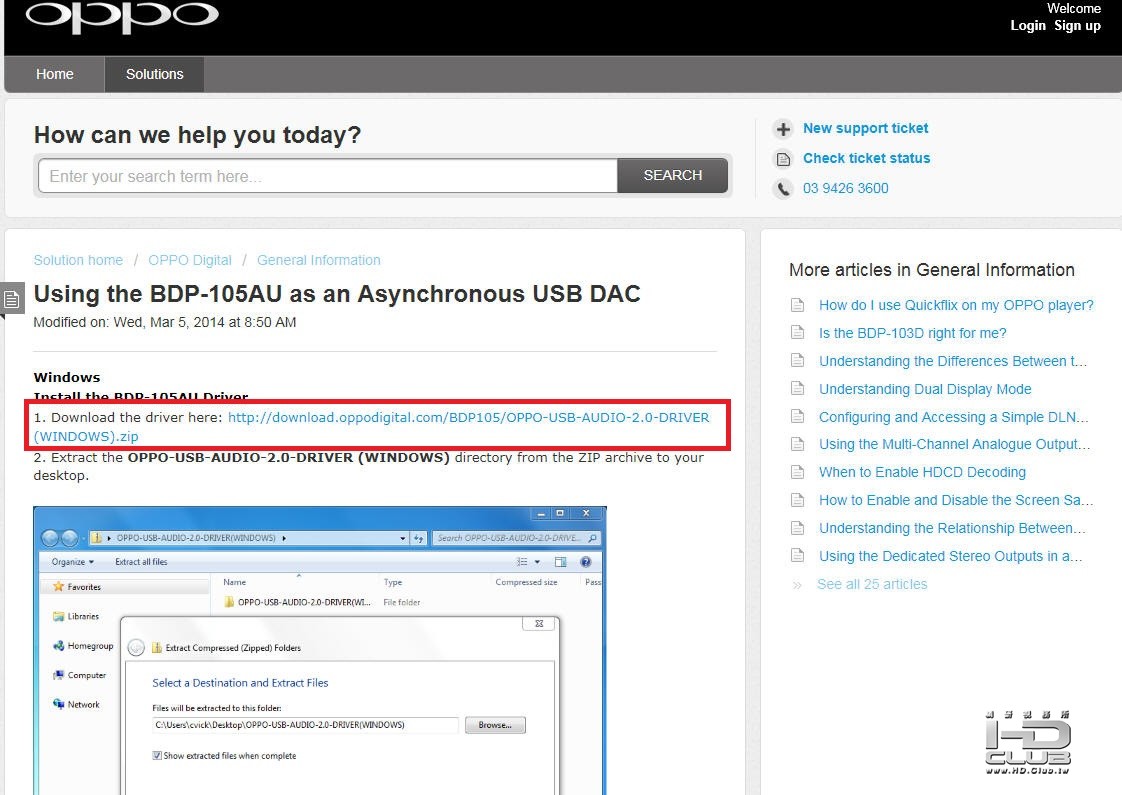Click the phone icon next to 03 9426 3600
The image size is (1122, 795).
click(x=784, y=189)
